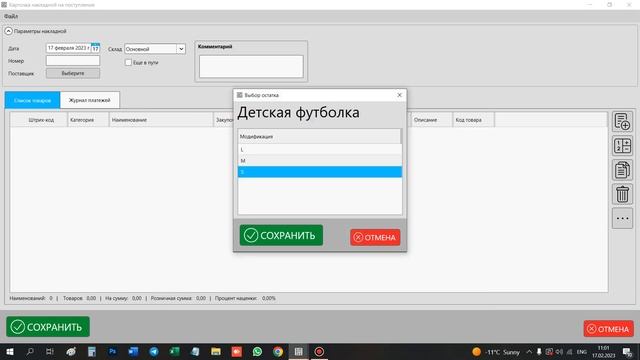Open Telegram from the taskbar

pos(154,351)
